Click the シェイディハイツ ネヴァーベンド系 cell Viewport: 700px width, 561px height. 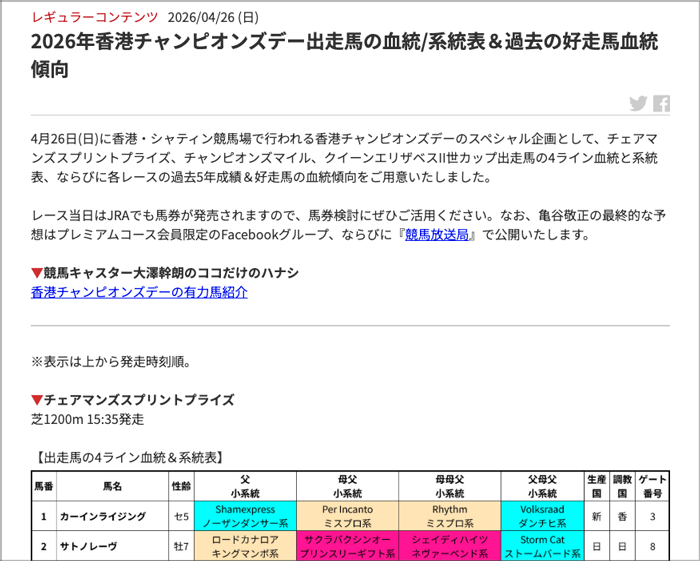450,546
